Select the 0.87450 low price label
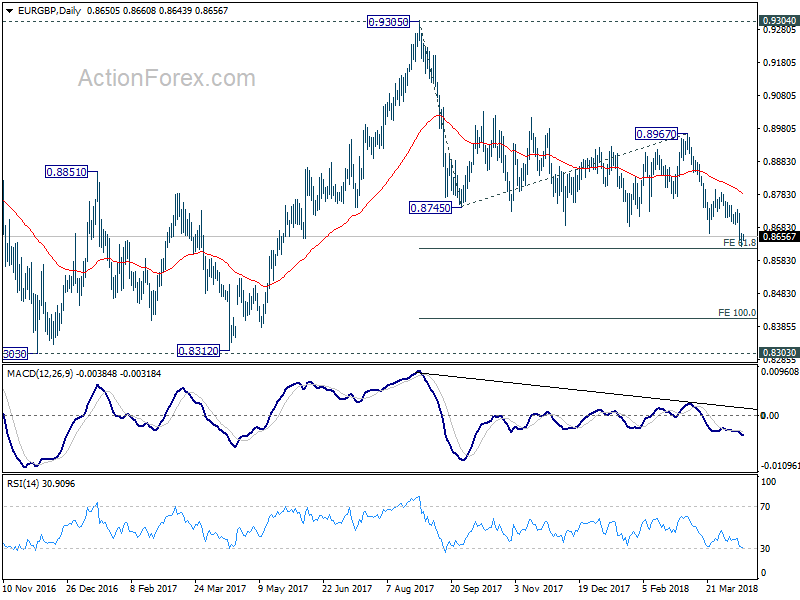 coord(431,208)
